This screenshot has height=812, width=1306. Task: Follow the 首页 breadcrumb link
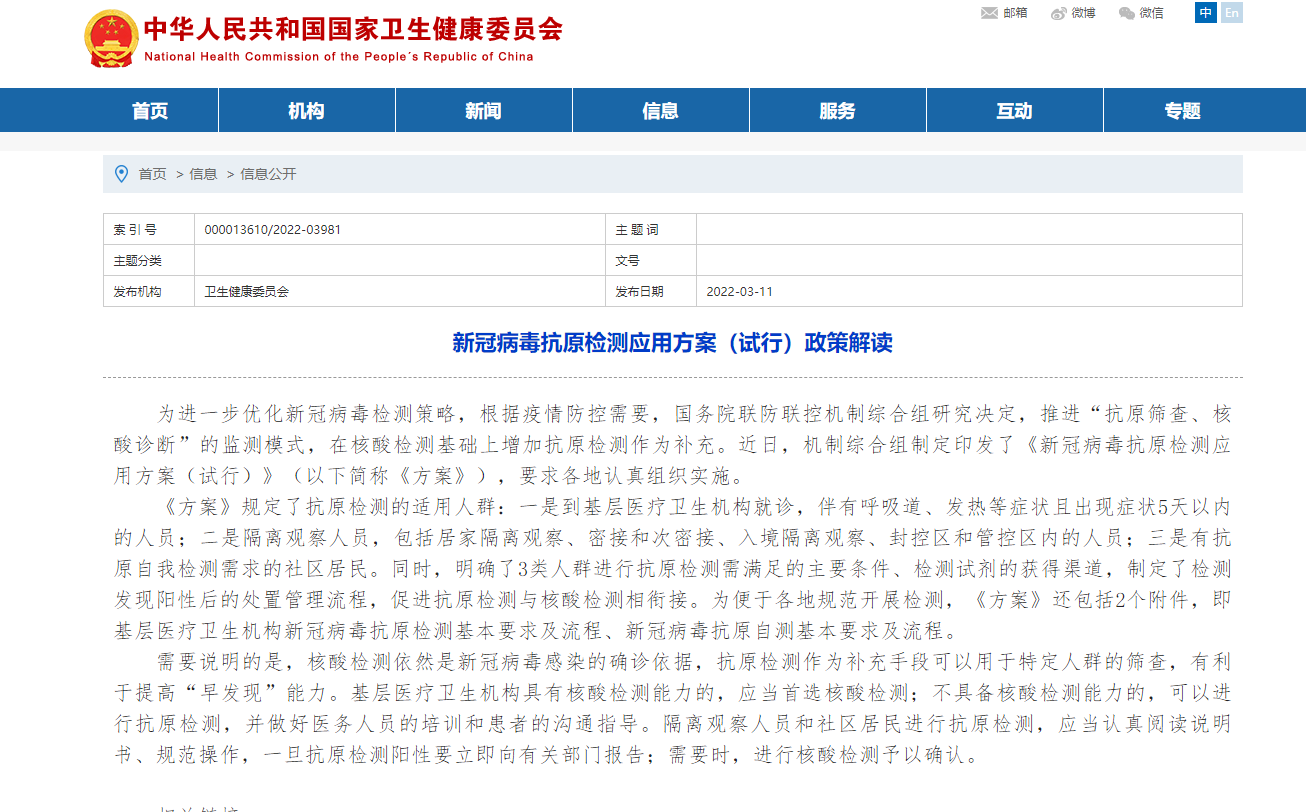click(x=150, y=173)
